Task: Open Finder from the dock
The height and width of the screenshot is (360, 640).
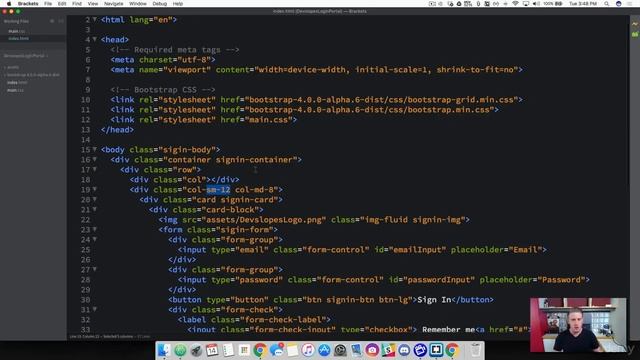Action: point(164,350)
